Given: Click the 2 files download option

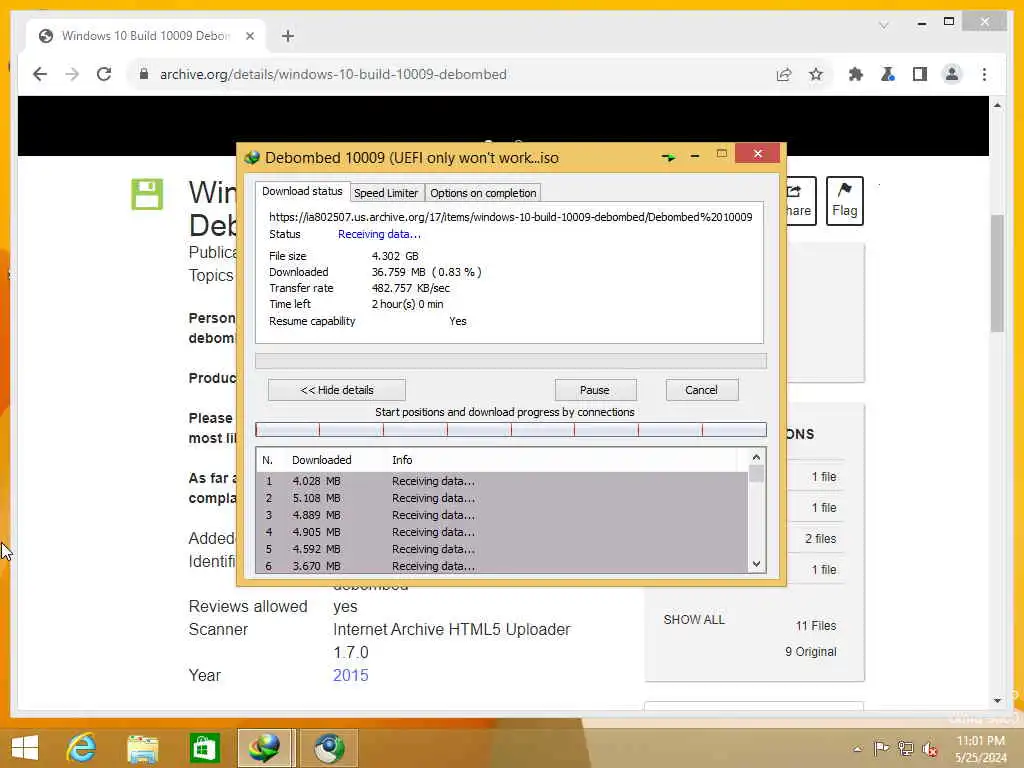Looking at the screenshot, I should [820, 539].
